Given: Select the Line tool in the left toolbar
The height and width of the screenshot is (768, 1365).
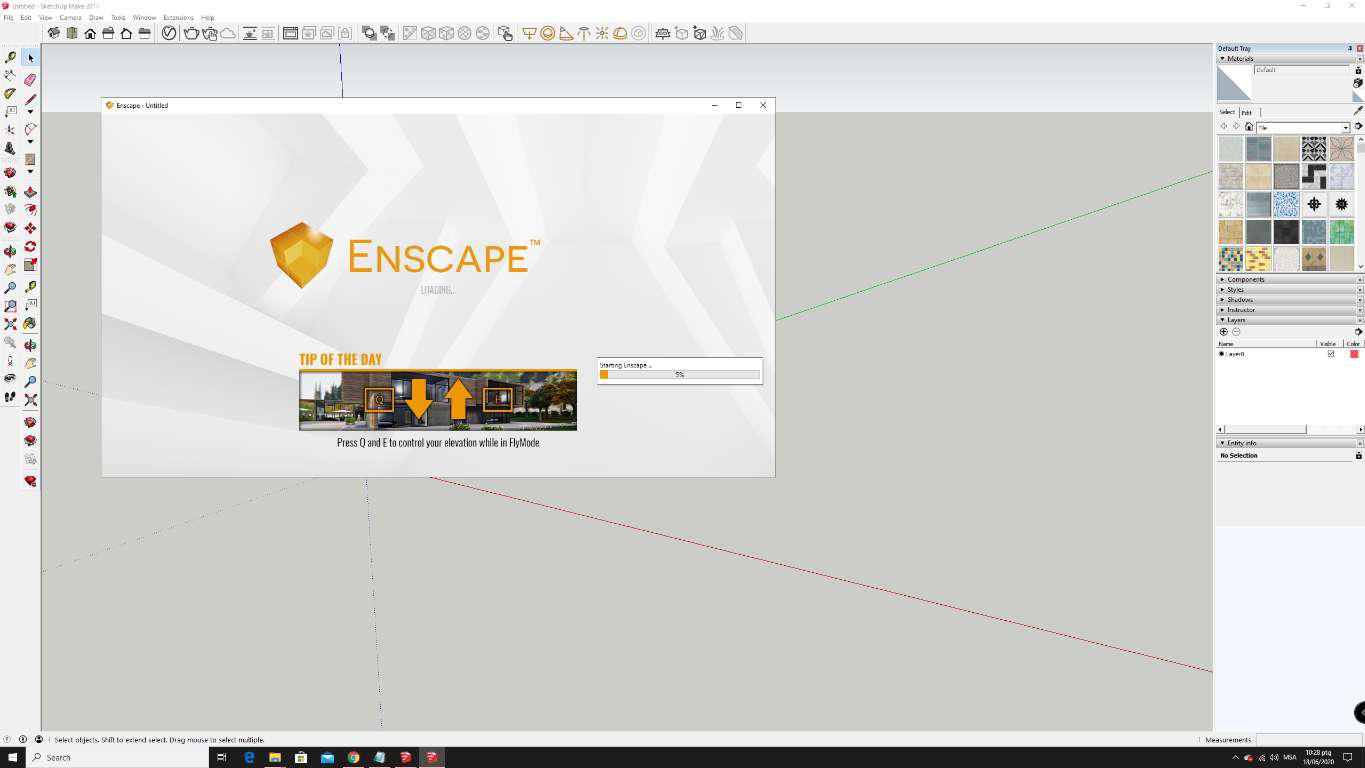Looking at the screenshot, I should click(x=30, y=98).
